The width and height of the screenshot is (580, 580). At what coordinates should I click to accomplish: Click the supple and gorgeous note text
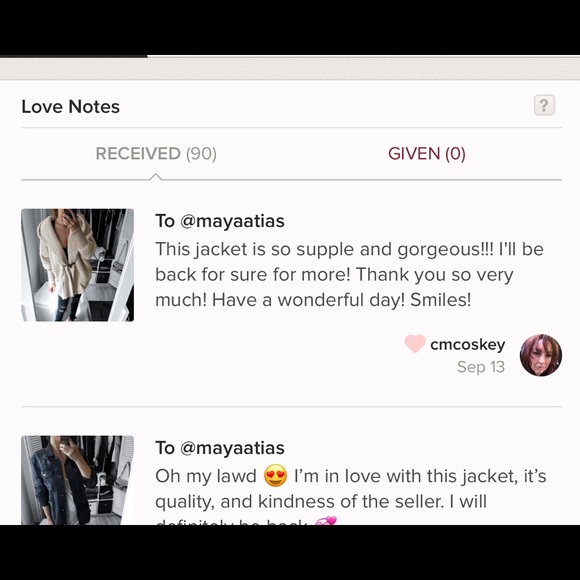(x=349, y=274)
